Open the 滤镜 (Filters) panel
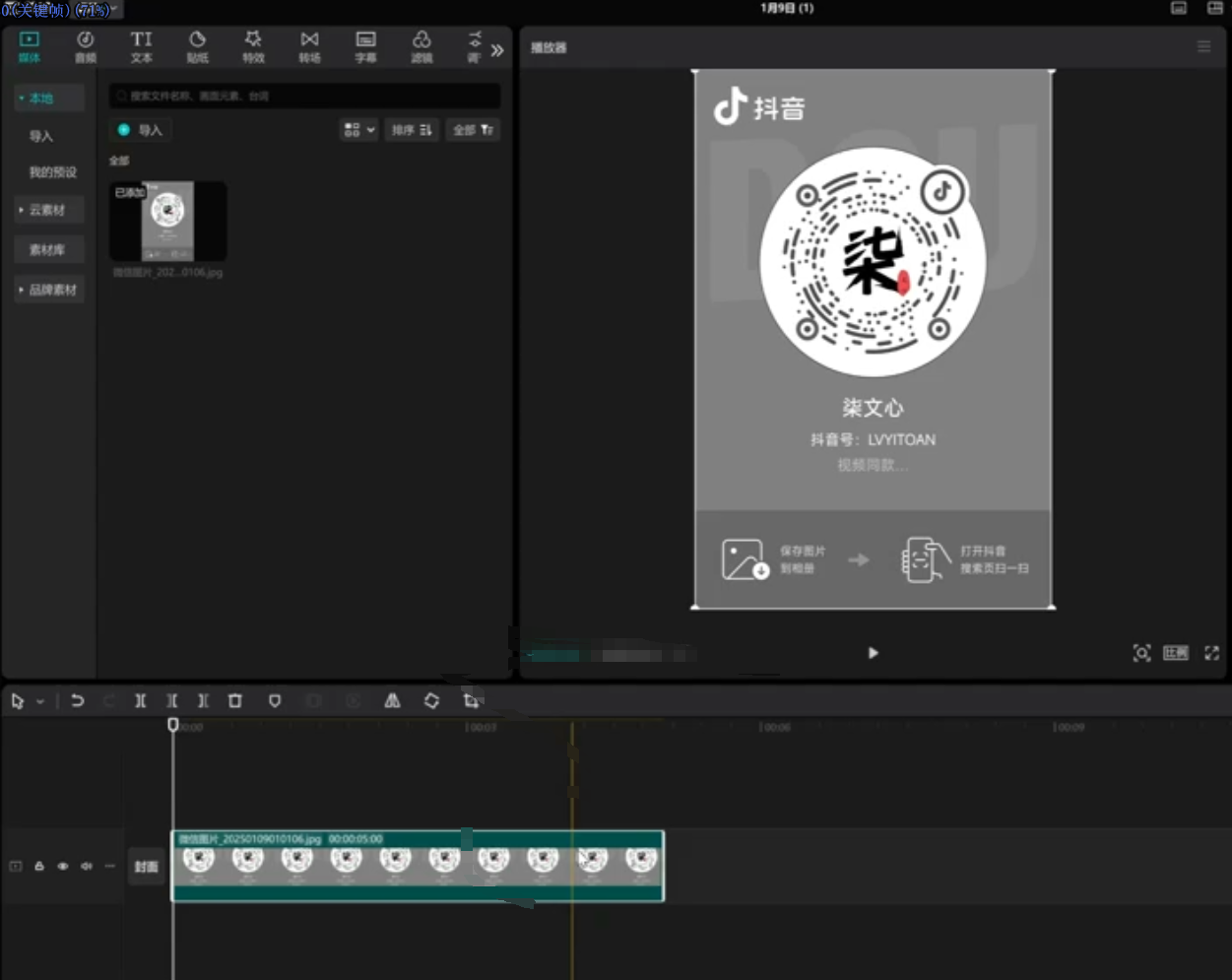The image size is (1232, 980). (x=421, y=46)
